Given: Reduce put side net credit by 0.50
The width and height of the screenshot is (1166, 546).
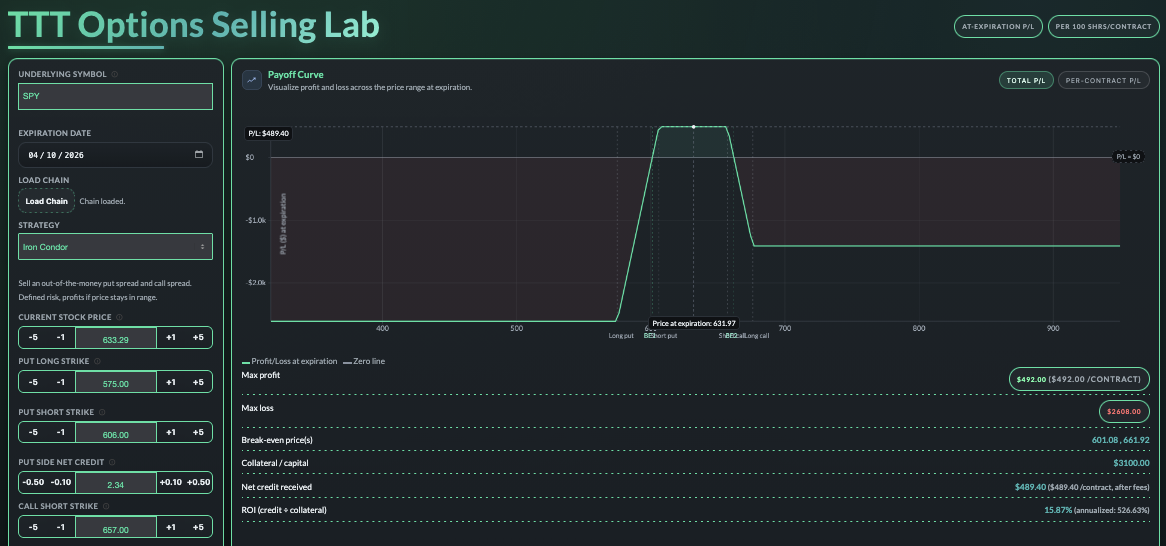Looking at the screenshot, I should (x=33, y=483).
